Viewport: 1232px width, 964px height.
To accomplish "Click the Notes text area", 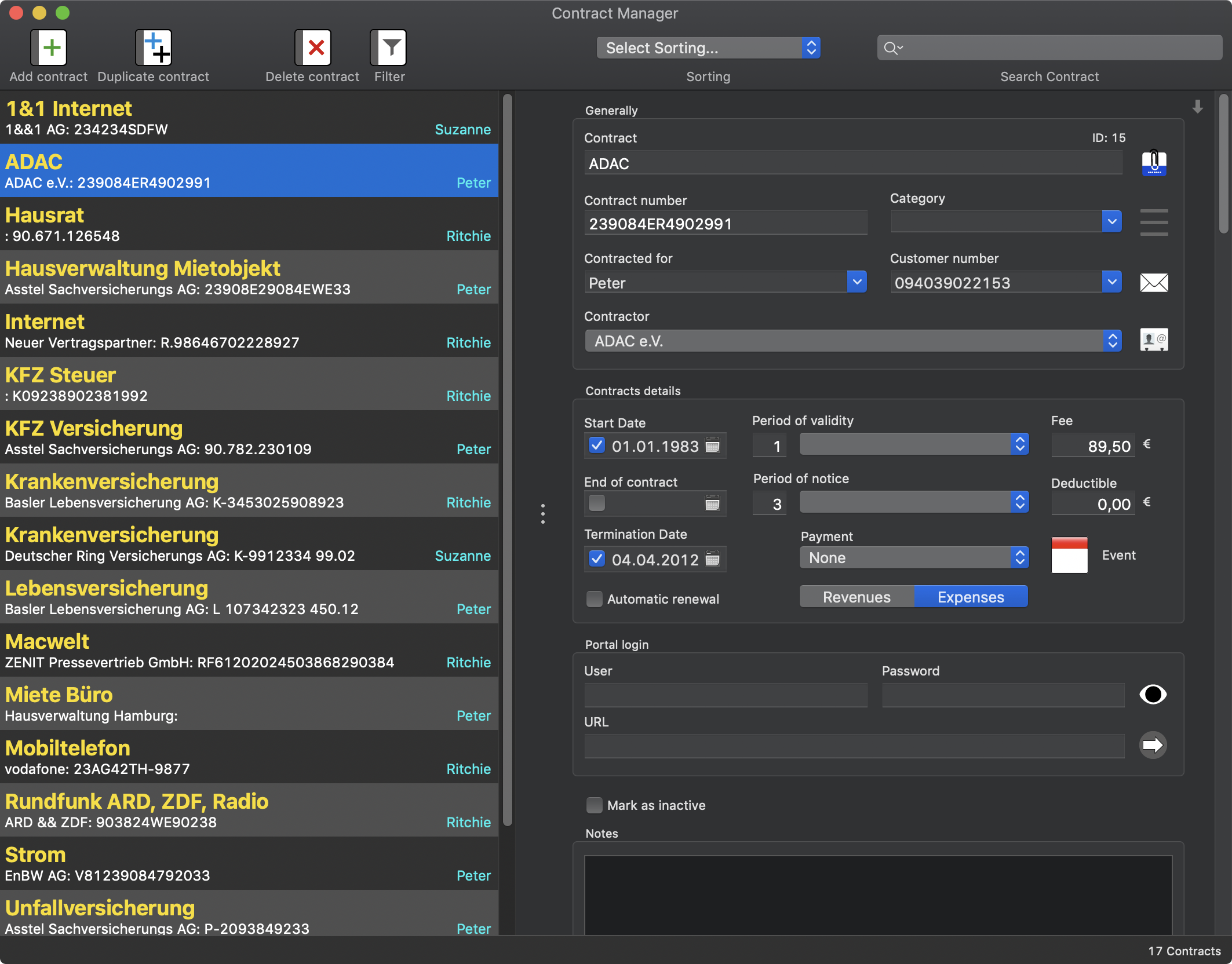I will pos(878,896).
